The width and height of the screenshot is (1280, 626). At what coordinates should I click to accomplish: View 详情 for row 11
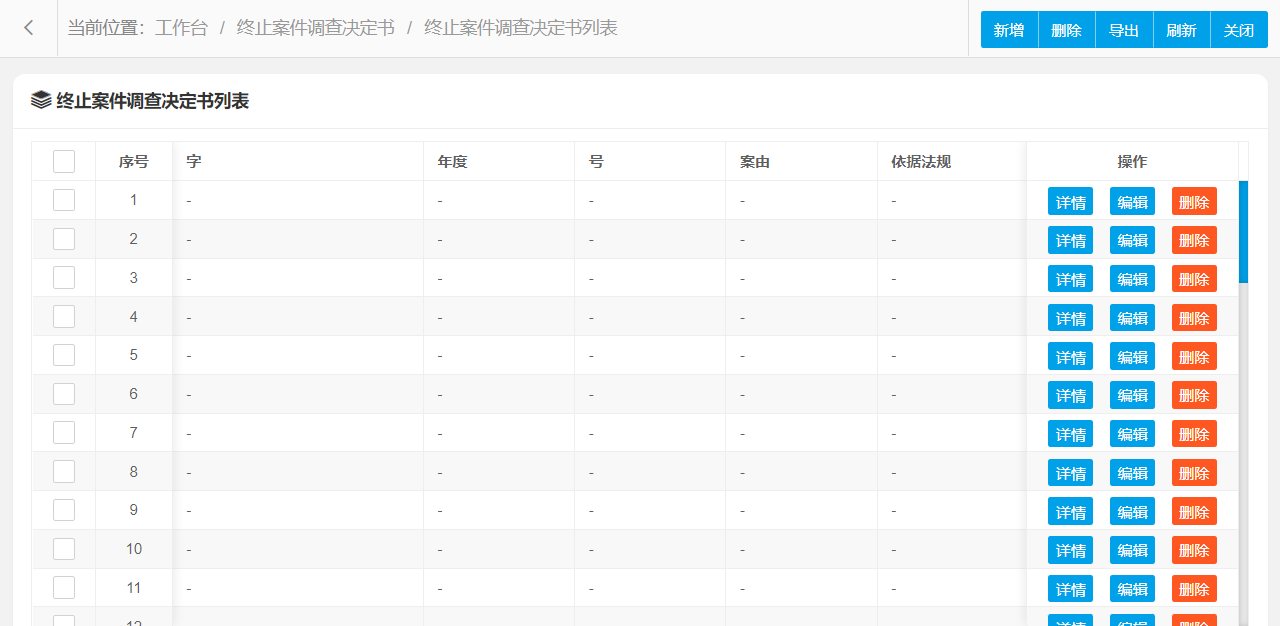click(1070, 589)
